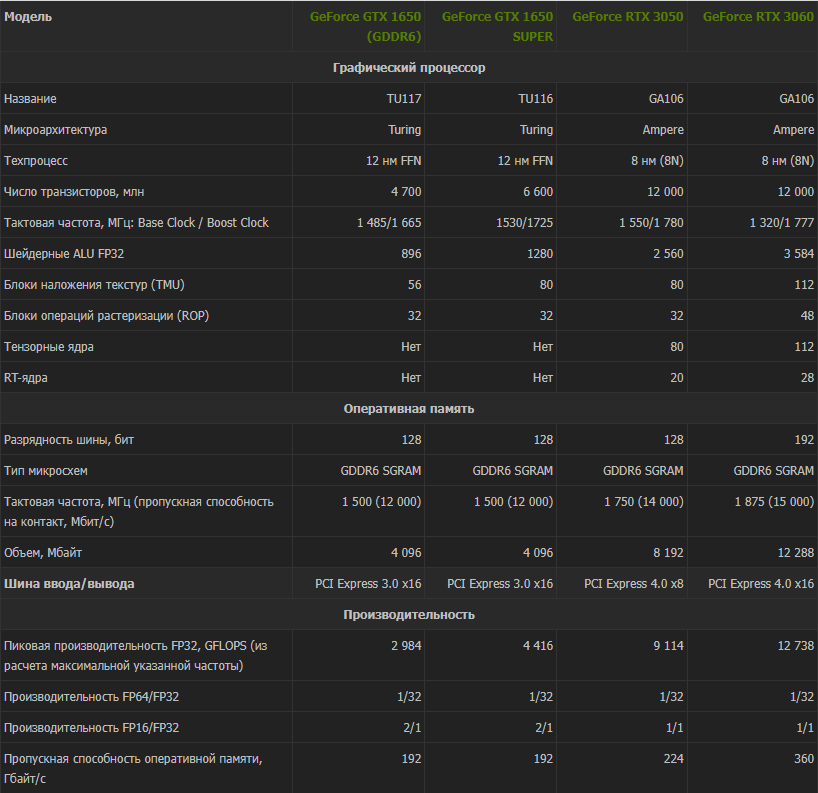This screenshot has height=793, width=818.
Task: Select the 2 984 GFLOPS value
Action: pyautogui.click(x=406, y=646)
